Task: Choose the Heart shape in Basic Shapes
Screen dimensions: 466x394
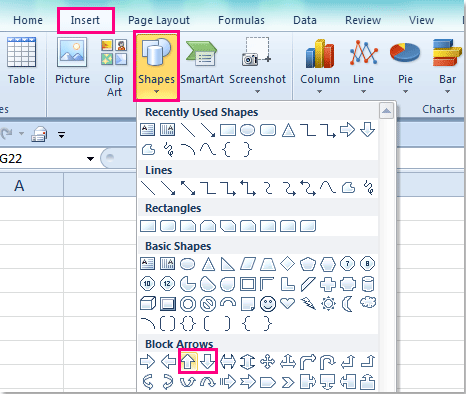Action: tap(288, 303)
